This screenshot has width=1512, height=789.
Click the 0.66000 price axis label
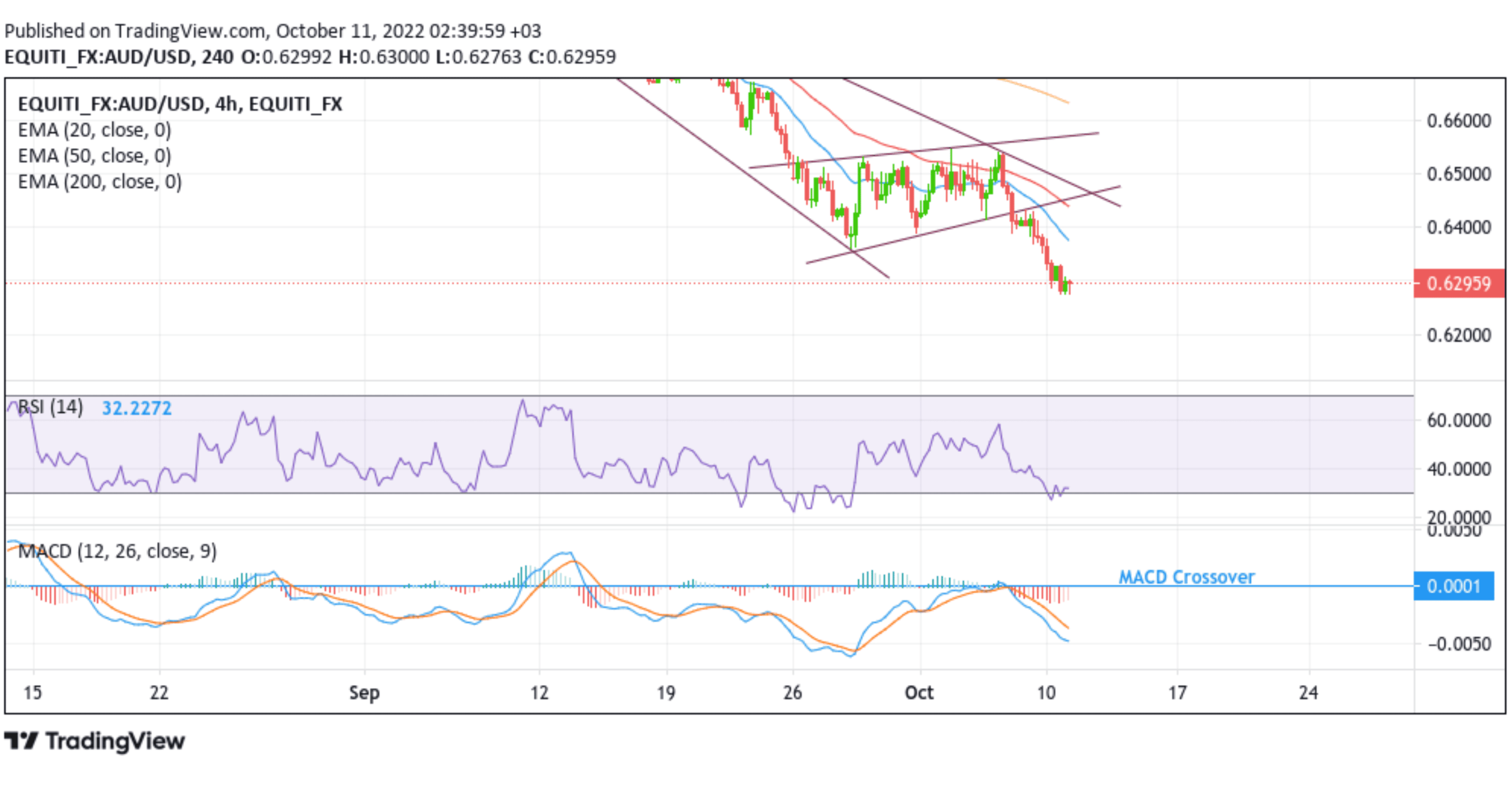pos(1459,121)
